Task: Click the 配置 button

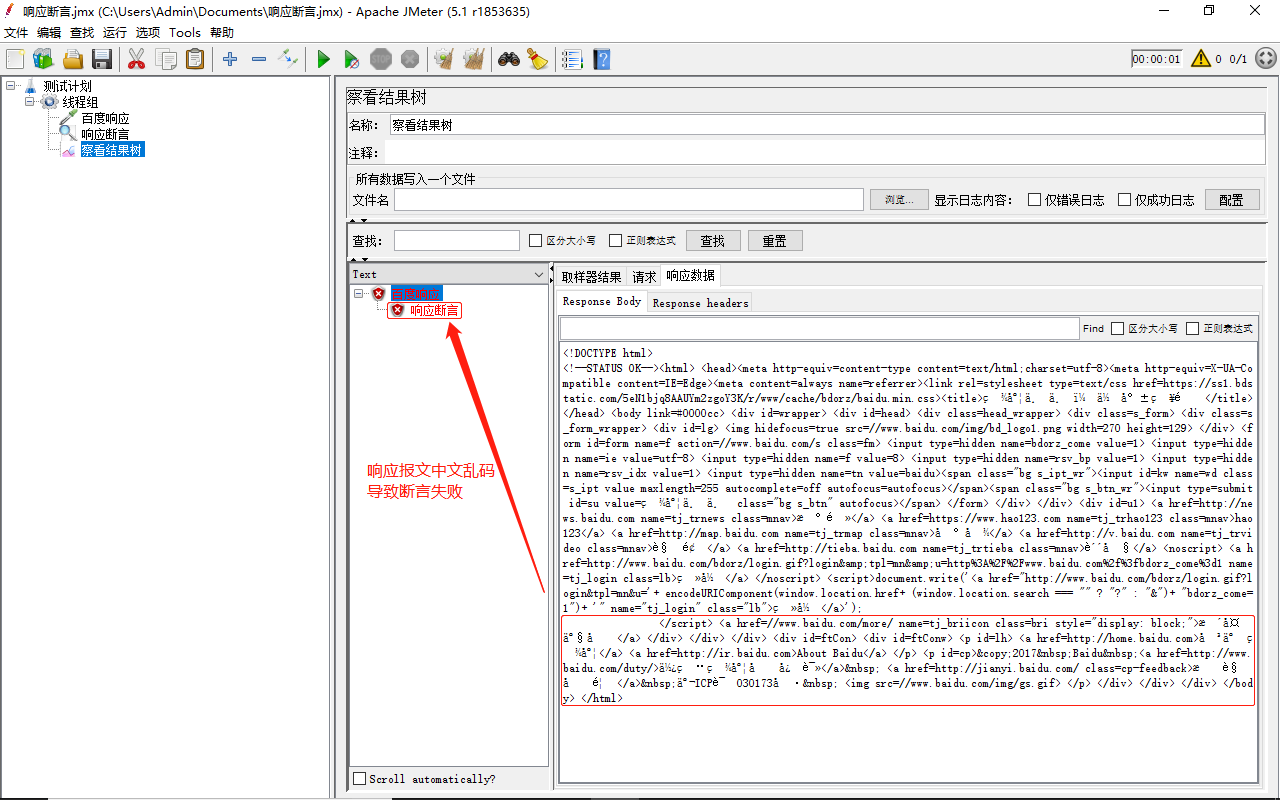Action: (1232, 200)
